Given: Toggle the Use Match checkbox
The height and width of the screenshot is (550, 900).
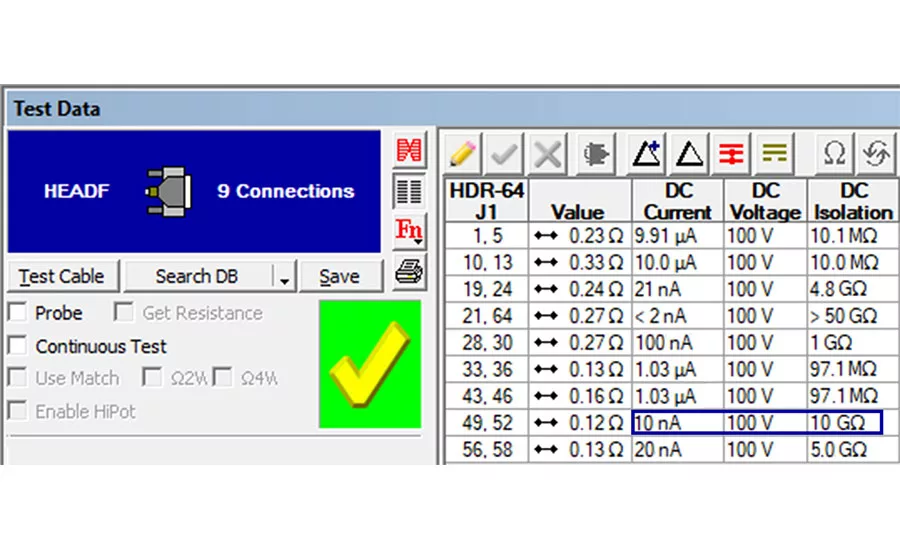Looking at the screenshot, I should [18, 378].
